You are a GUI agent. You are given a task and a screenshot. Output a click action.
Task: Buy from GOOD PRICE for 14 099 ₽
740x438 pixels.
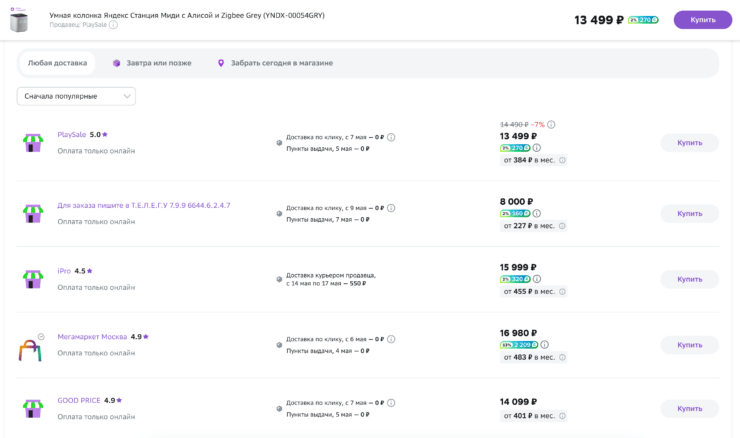[689, 408]
